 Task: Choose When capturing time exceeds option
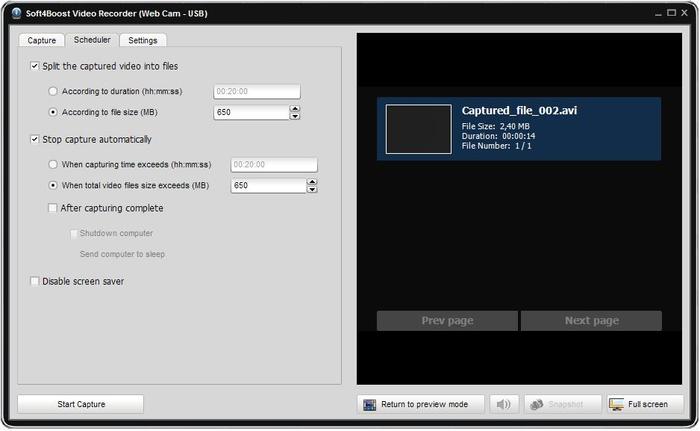click(x=54, y=164)
